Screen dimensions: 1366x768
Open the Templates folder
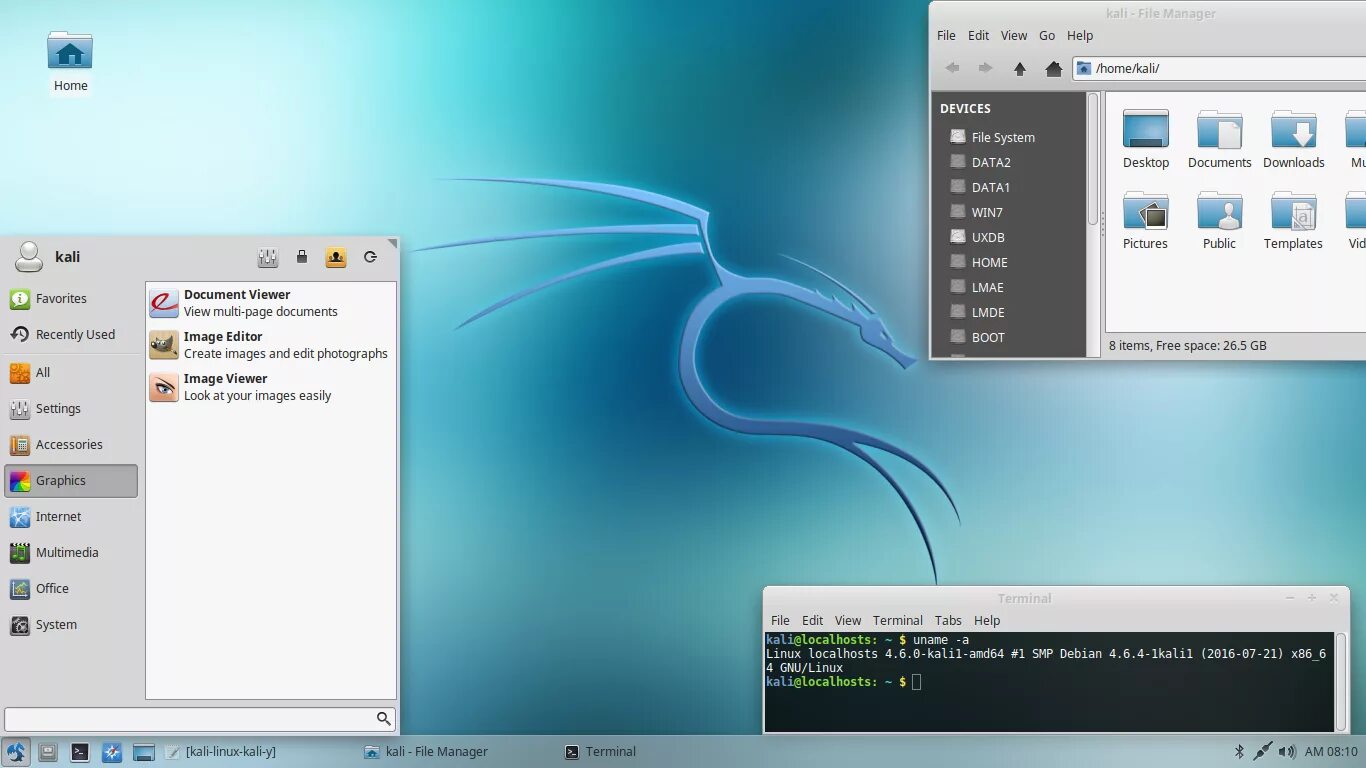click(x=1293, y=220)
